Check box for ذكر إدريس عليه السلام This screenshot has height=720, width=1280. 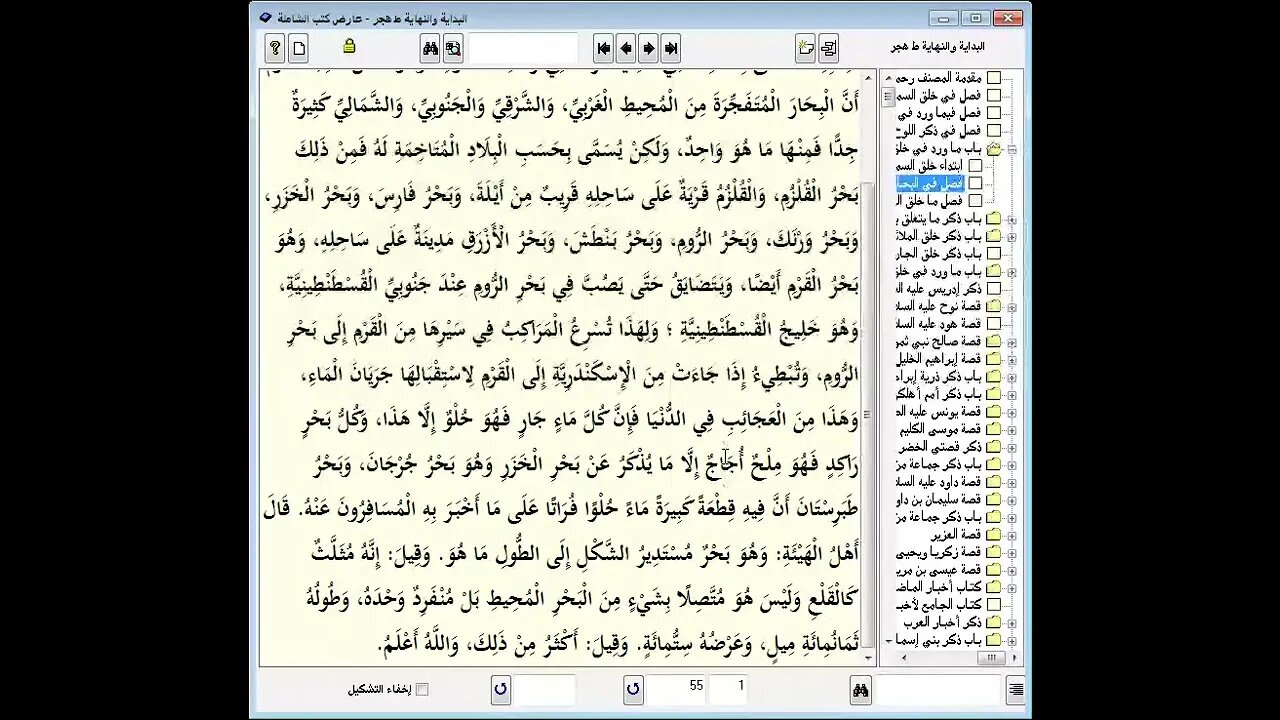994,288
